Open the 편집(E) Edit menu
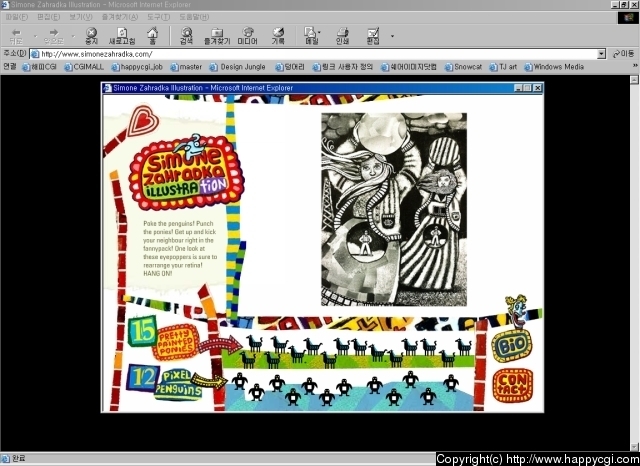The width and height of the screenshot is (640, 466). [48, 17]
